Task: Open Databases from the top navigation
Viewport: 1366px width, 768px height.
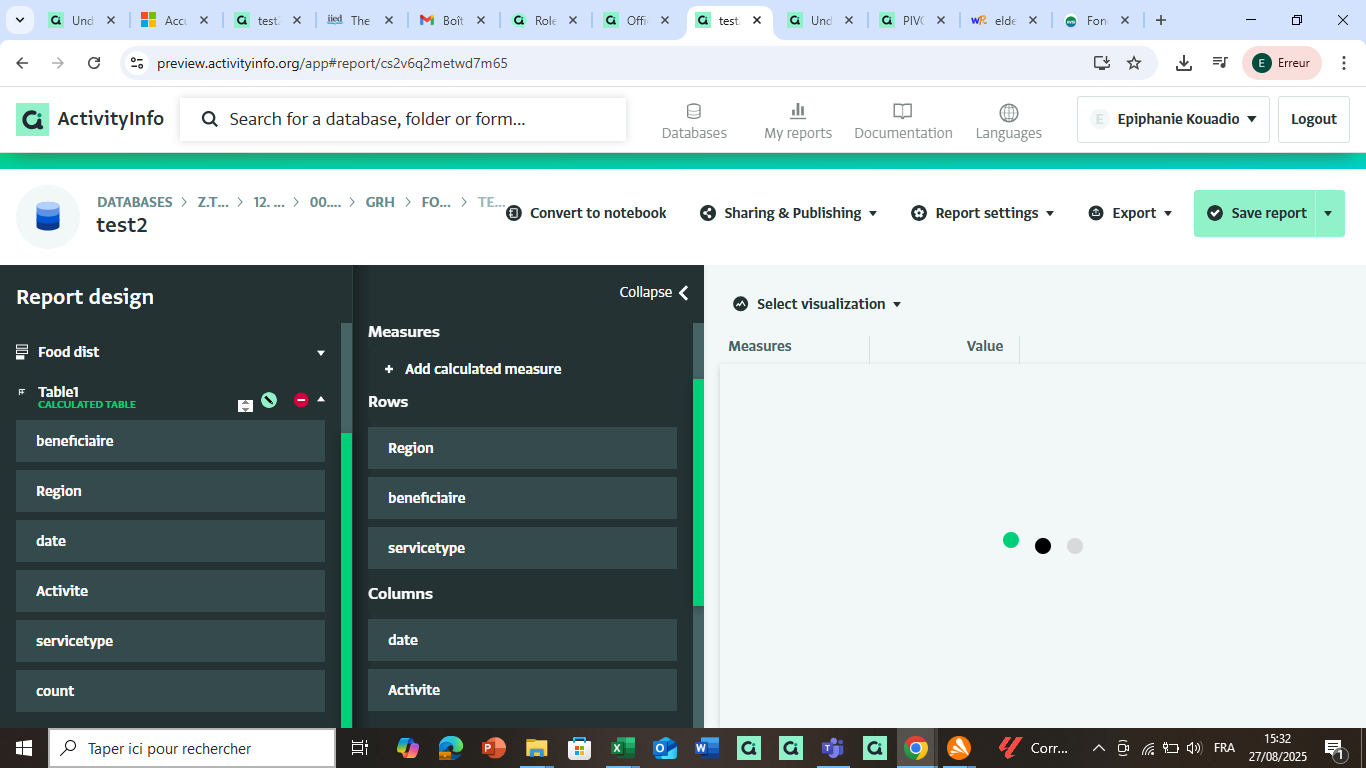Action: click(694, 121)
